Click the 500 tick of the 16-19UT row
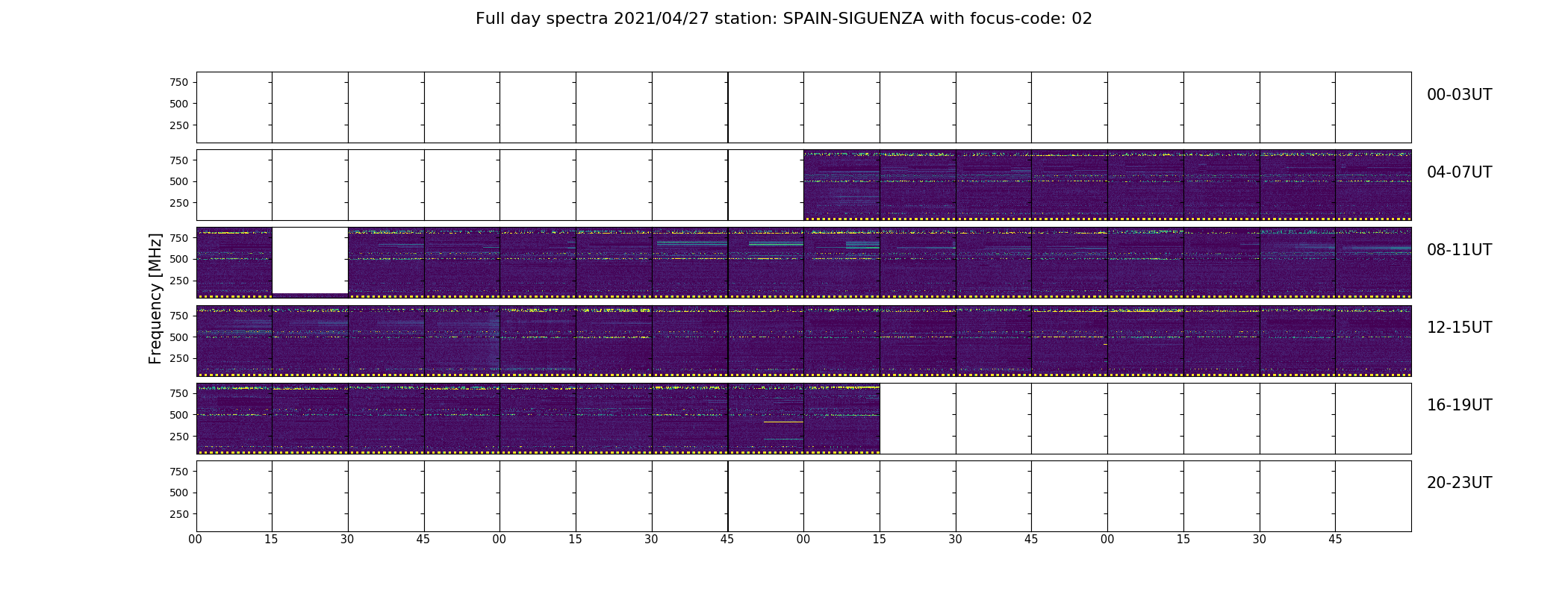The width and height of the screenshot is (1568, 597). 178,415
